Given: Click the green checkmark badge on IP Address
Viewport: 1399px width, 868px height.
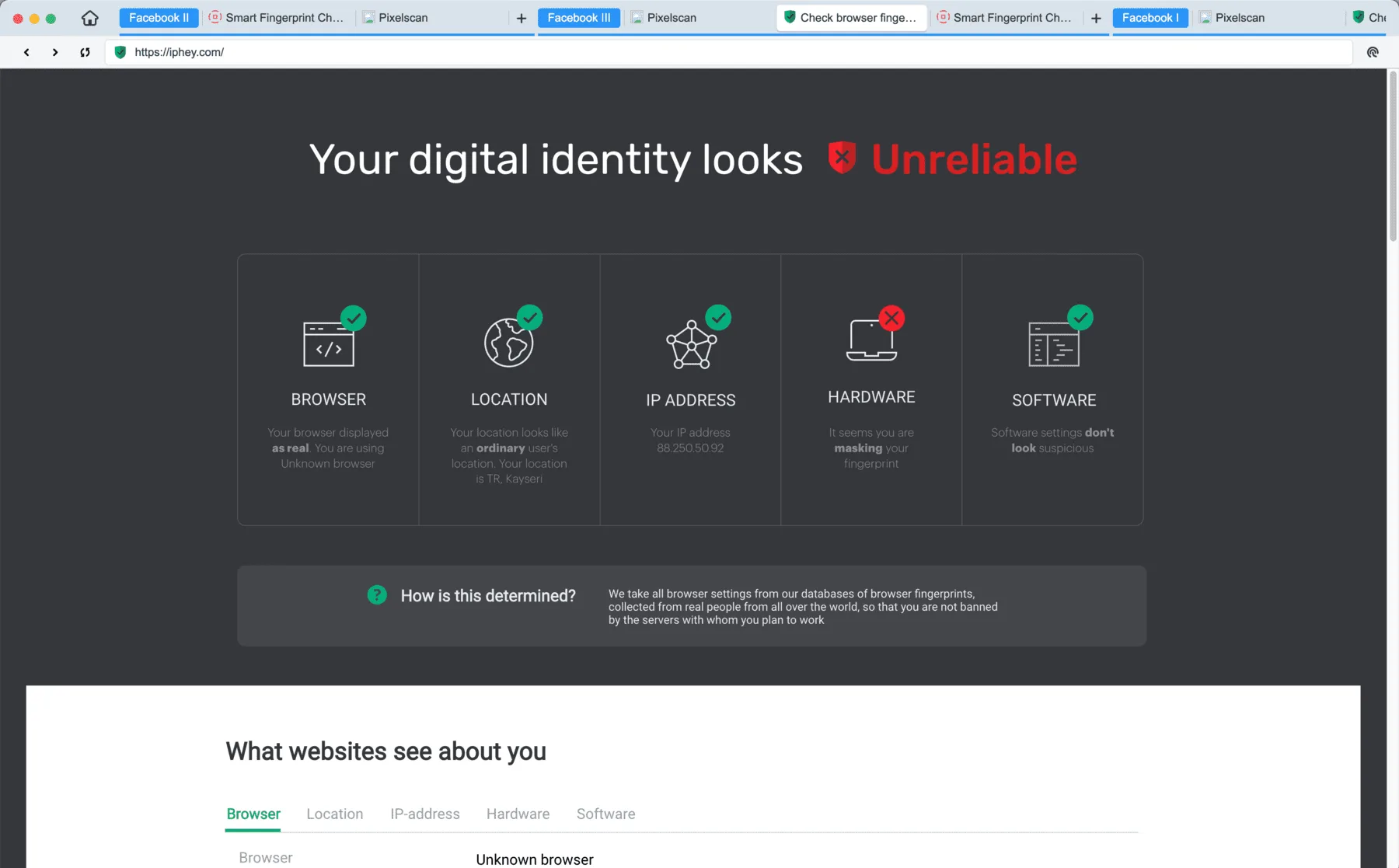Looking at the screenshot, I should coord(718,317).
